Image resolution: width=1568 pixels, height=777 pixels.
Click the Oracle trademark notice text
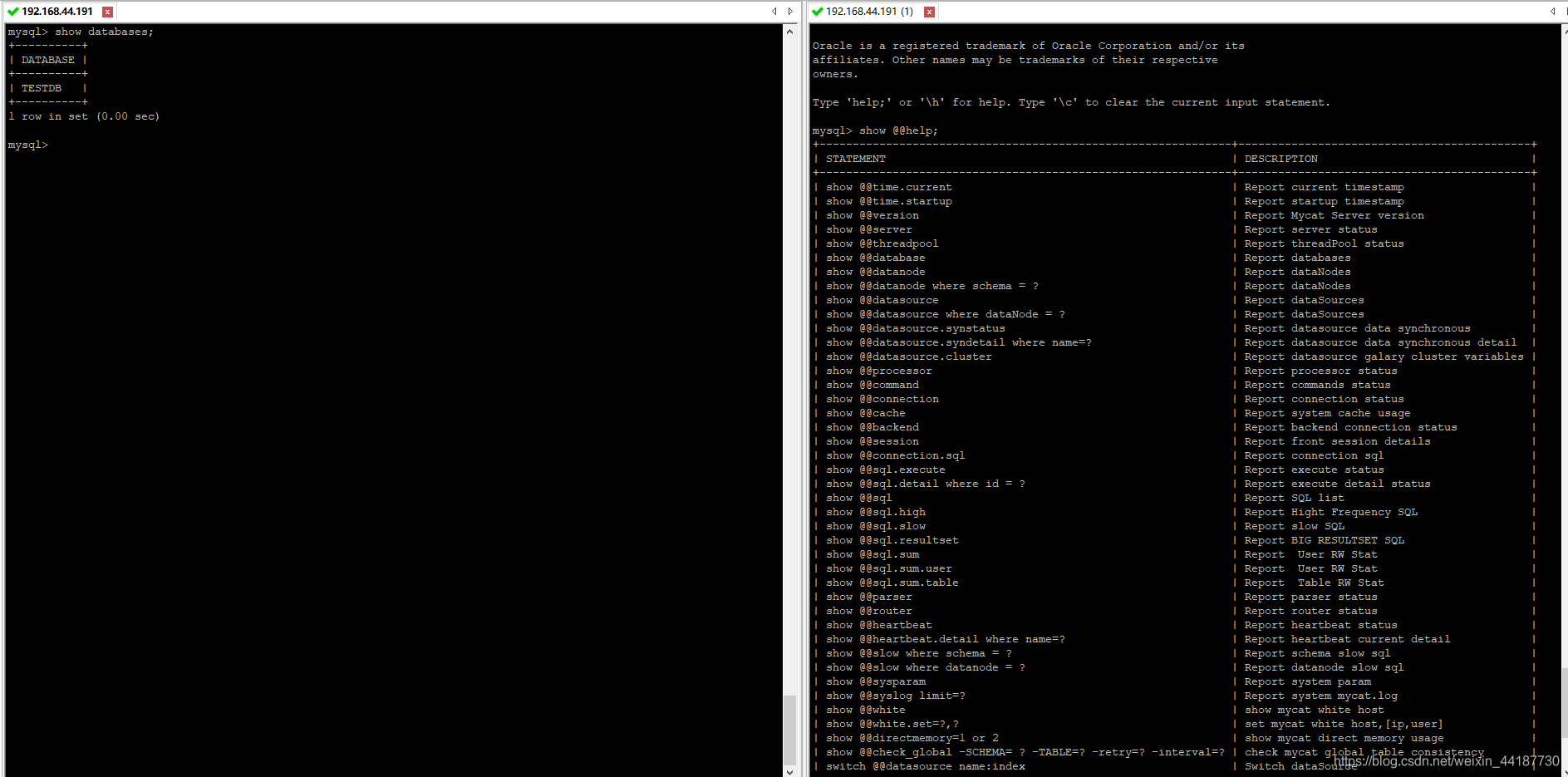[1028, 60]
